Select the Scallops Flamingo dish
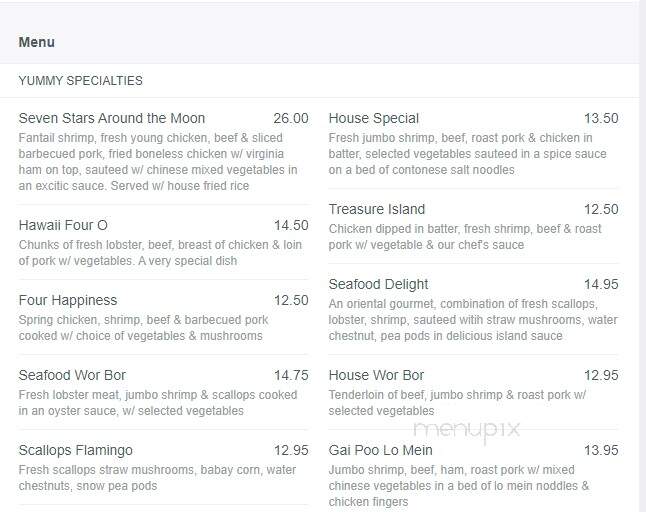Viewport: 646px width, 512px height. click(75, 450)
